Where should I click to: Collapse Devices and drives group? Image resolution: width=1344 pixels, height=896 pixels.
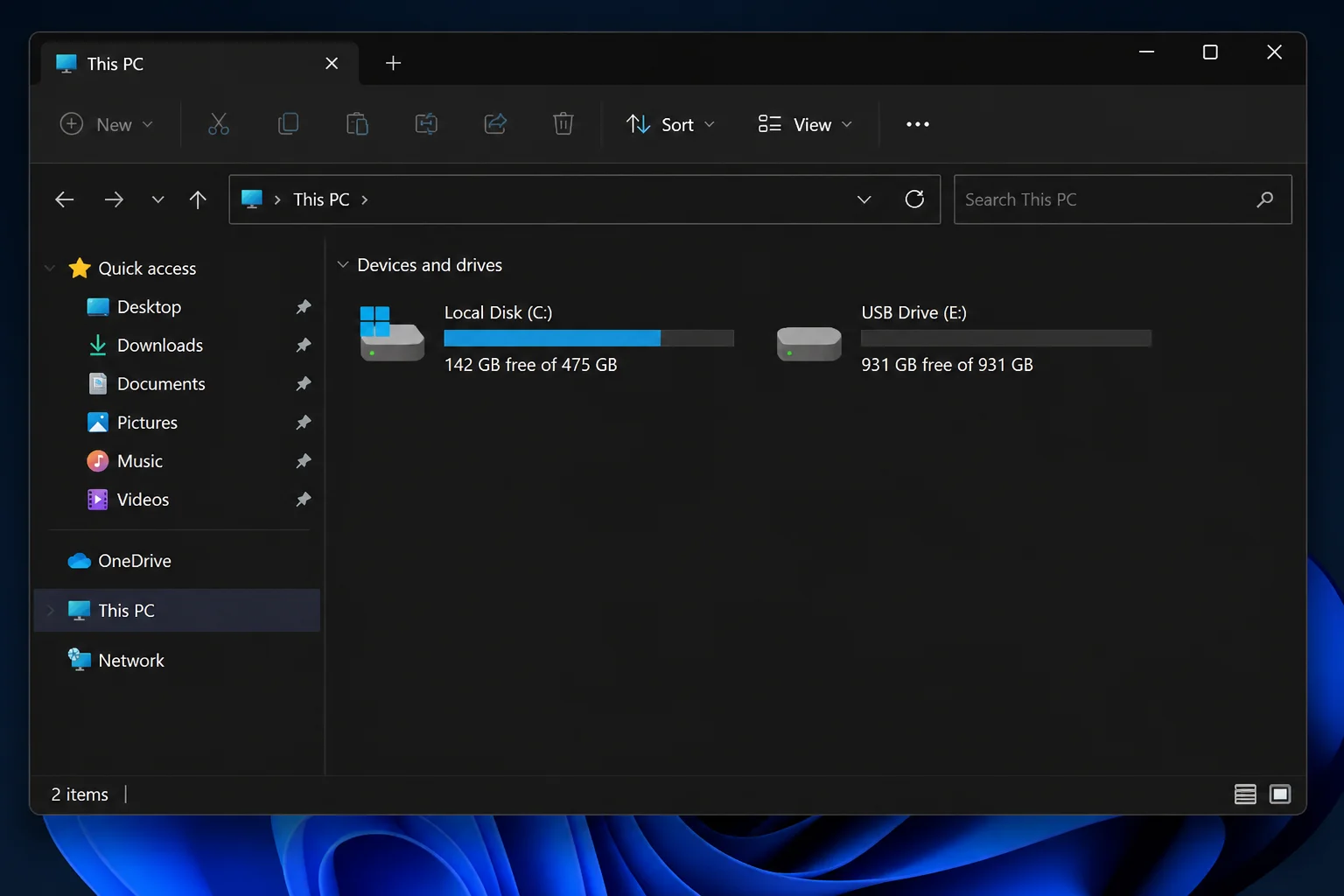343,265
